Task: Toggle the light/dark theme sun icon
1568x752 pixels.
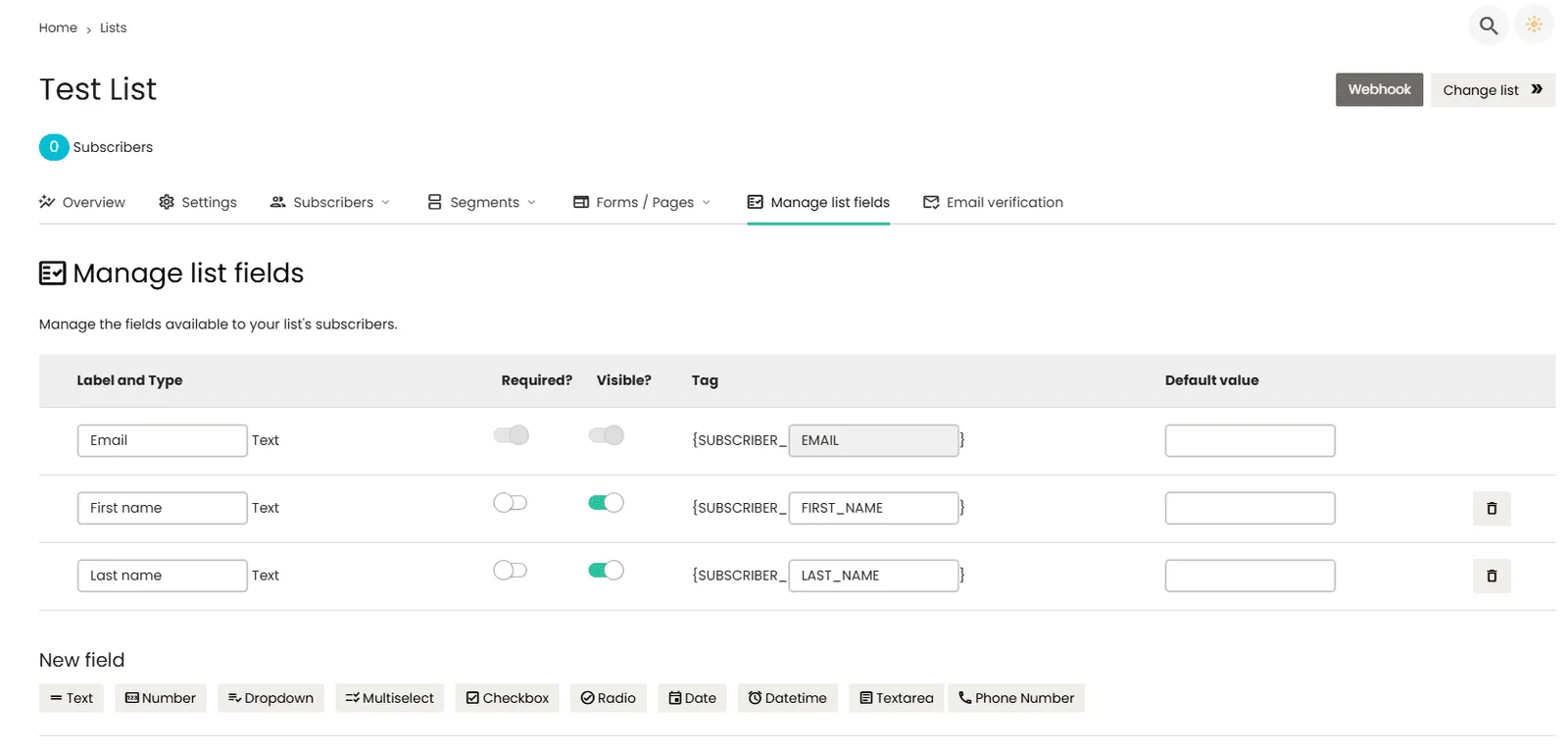Action: click(x=1534, y=25)
